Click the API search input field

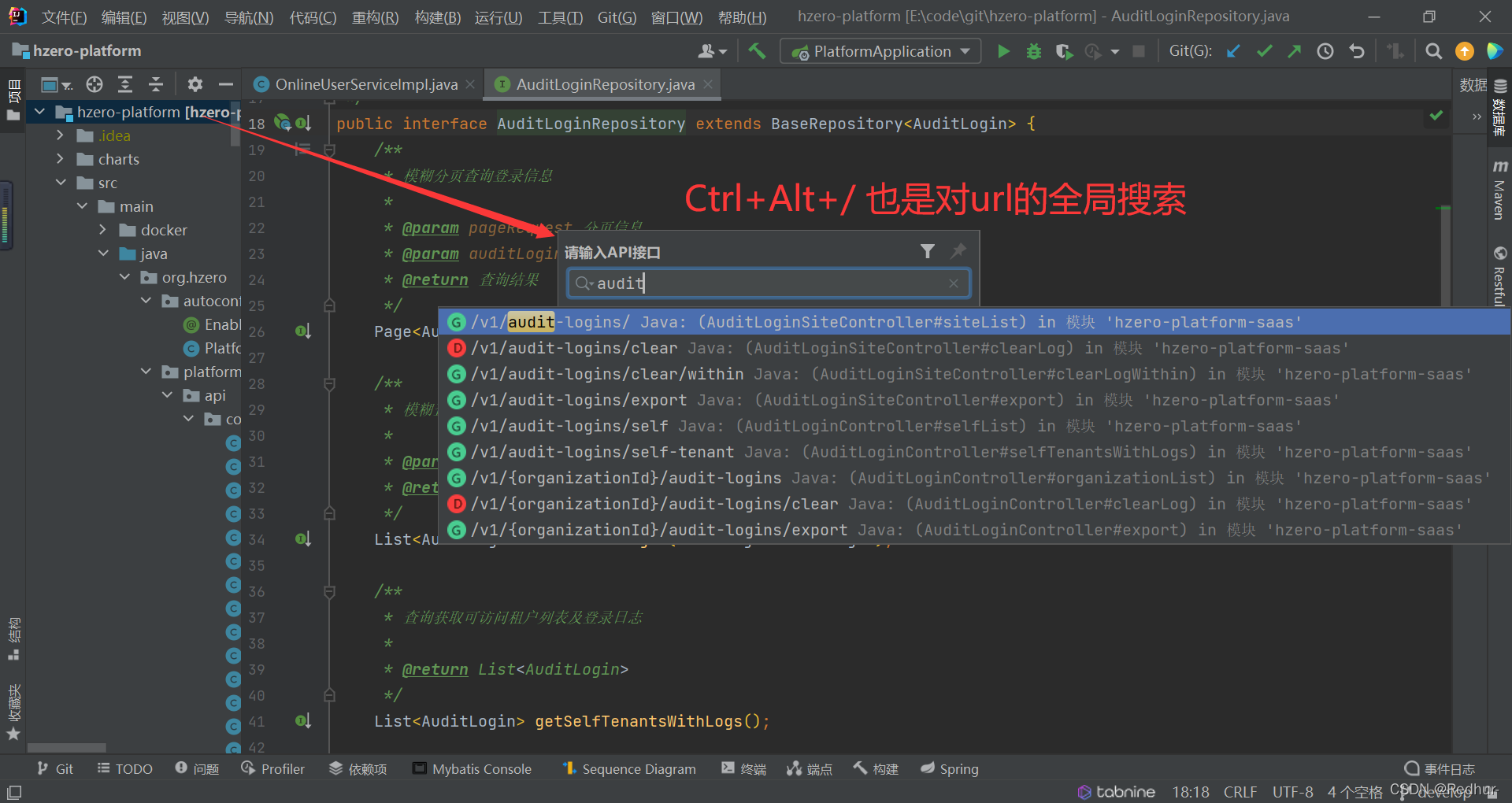tap(769, 283)
